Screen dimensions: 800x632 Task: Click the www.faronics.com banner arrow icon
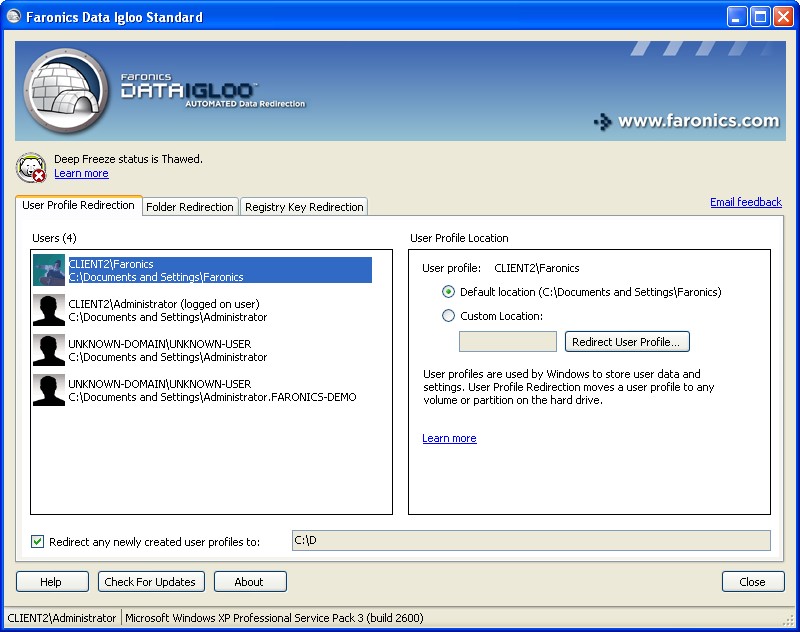tap(603, 122)
